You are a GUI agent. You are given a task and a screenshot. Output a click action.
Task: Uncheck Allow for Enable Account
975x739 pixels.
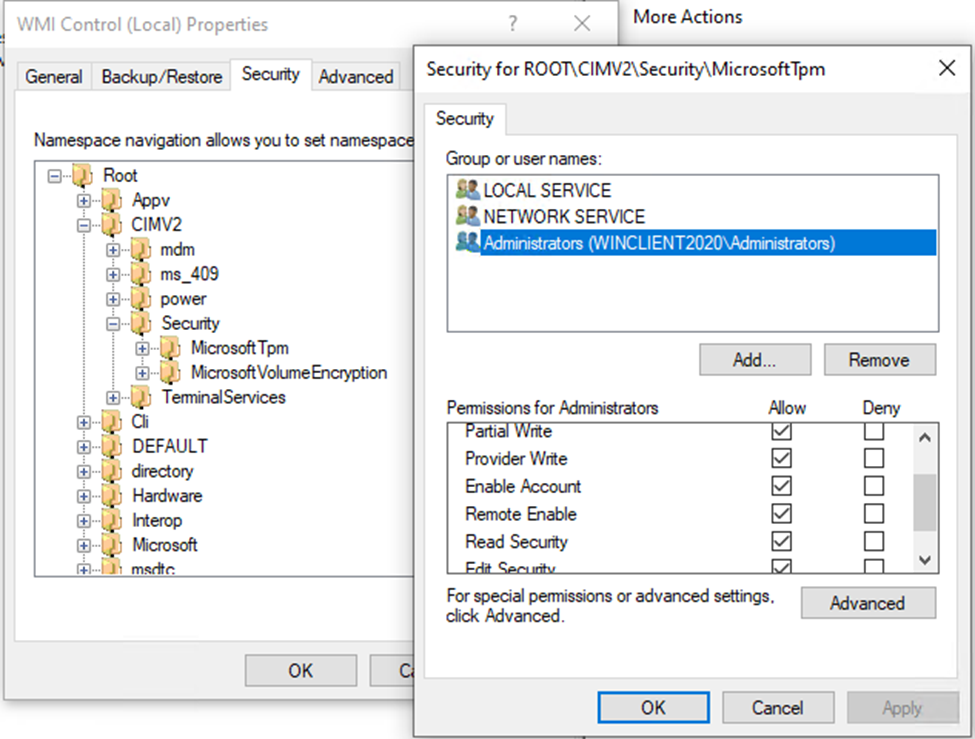782,487
